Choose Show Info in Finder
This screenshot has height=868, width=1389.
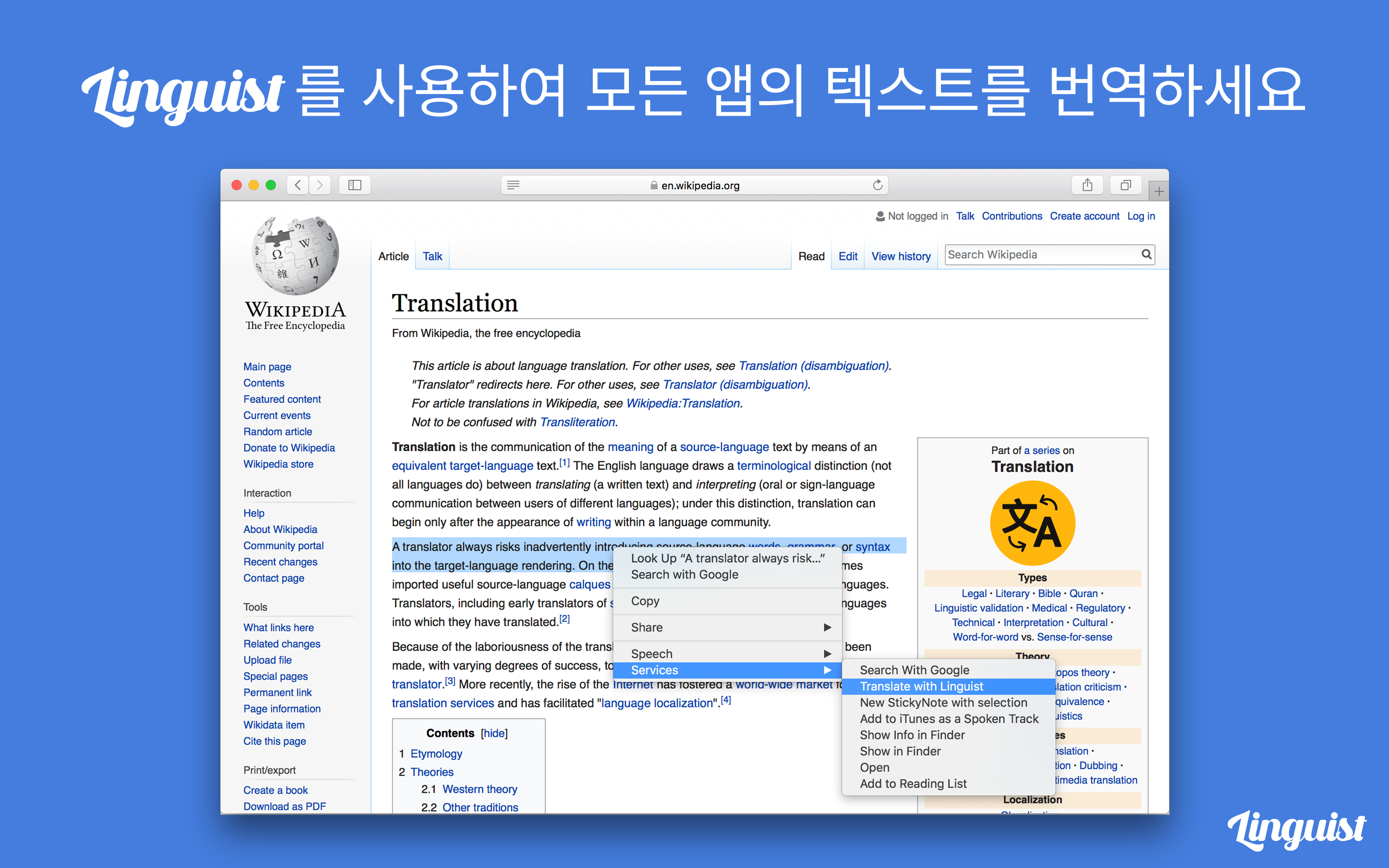coord(948,735)
